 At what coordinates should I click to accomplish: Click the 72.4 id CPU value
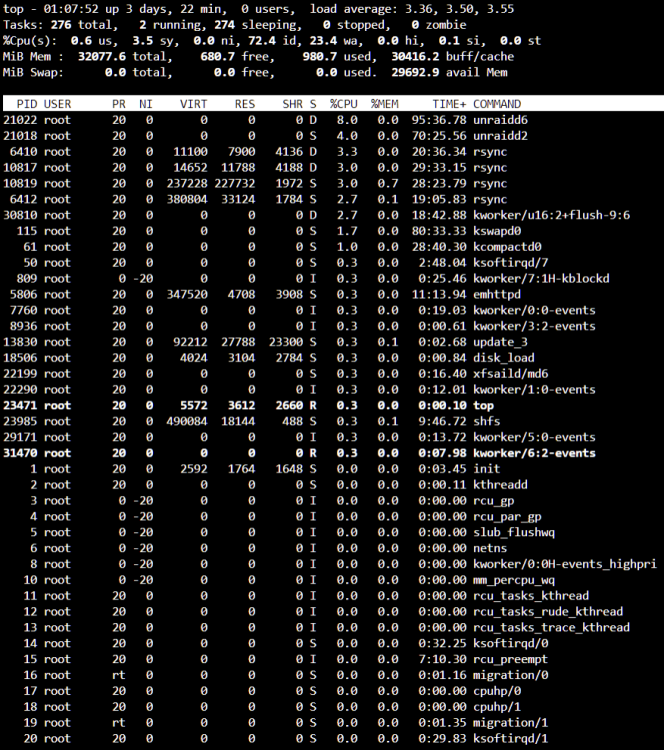262,41
